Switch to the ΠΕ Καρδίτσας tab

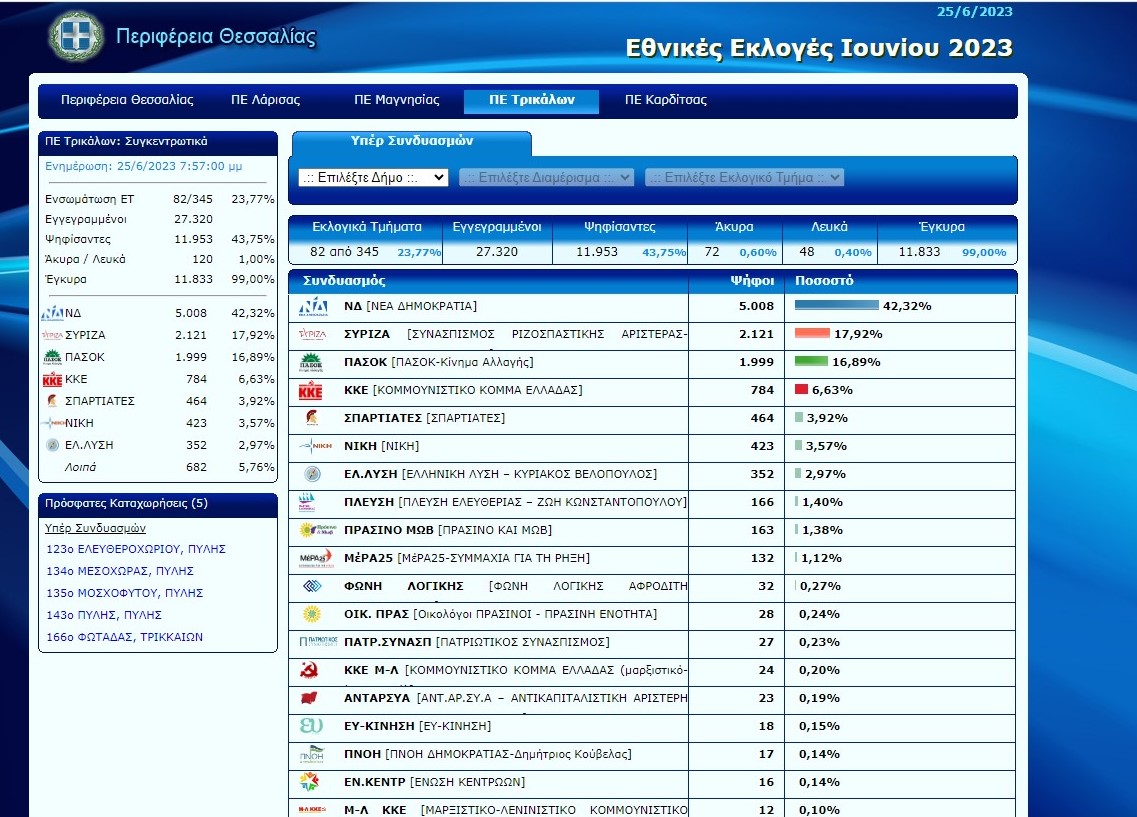tap(666, 100)
